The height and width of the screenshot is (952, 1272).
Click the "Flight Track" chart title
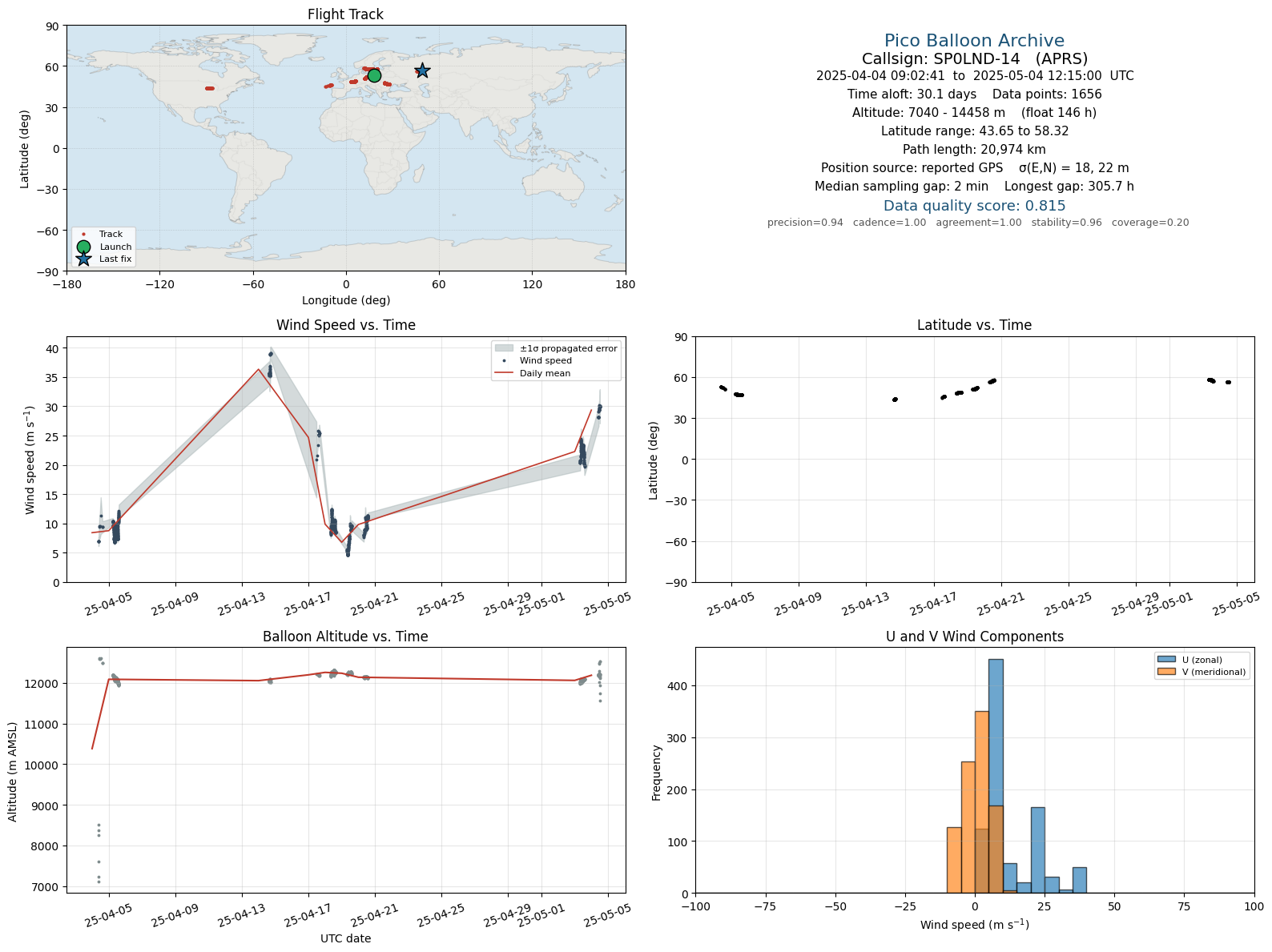point(345,14)
